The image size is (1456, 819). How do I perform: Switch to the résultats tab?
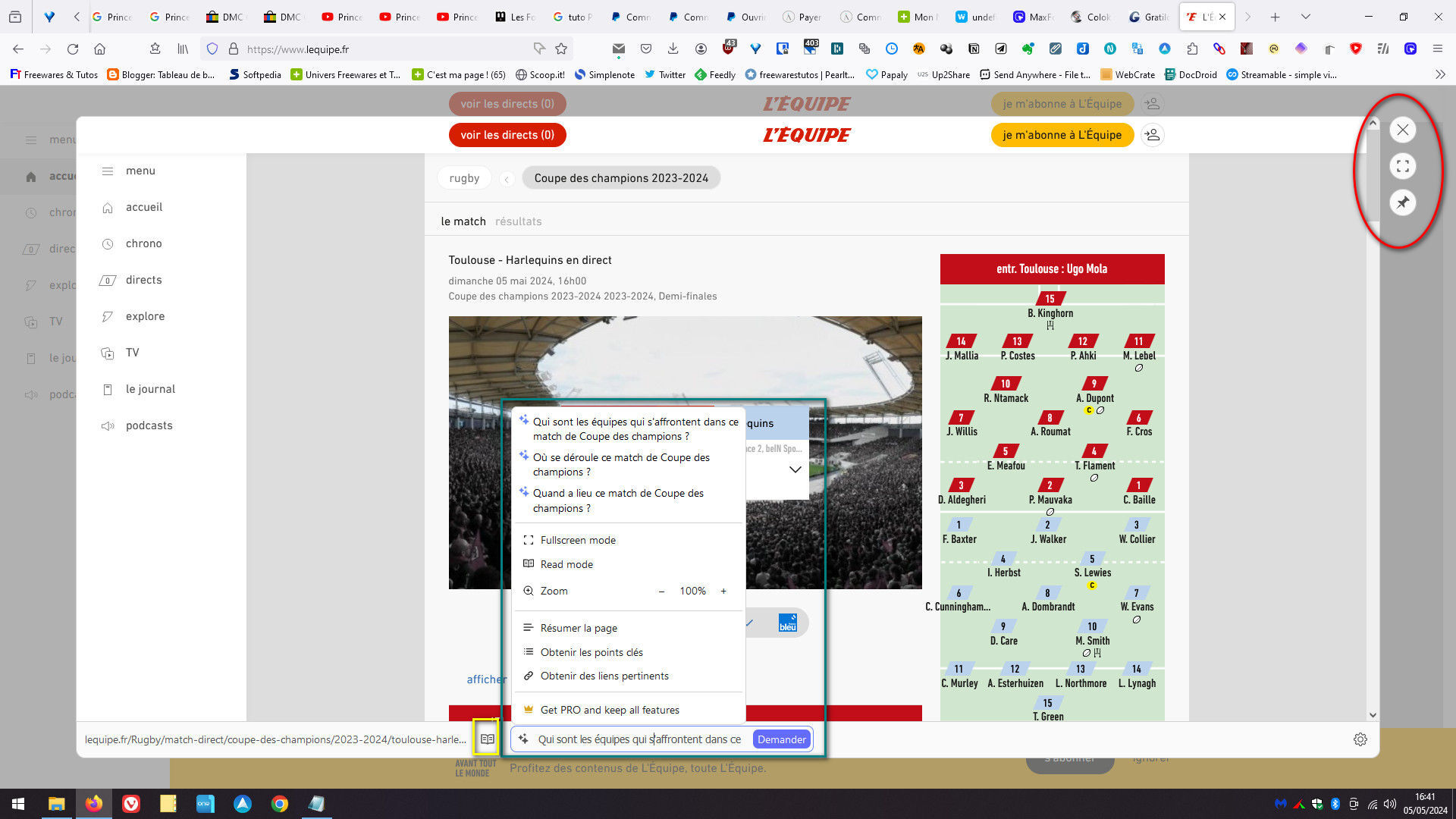(518, 221)
